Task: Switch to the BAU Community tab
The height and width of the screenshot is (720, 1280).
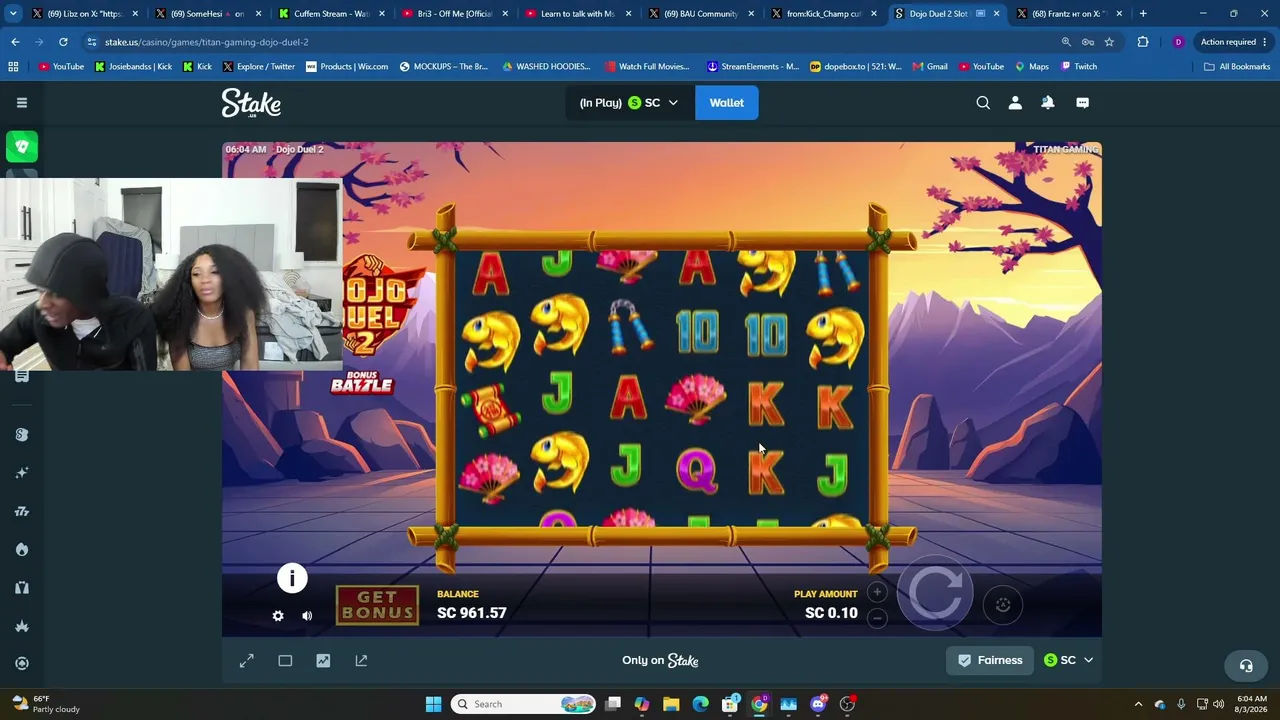Action: (x=700, y=14)
